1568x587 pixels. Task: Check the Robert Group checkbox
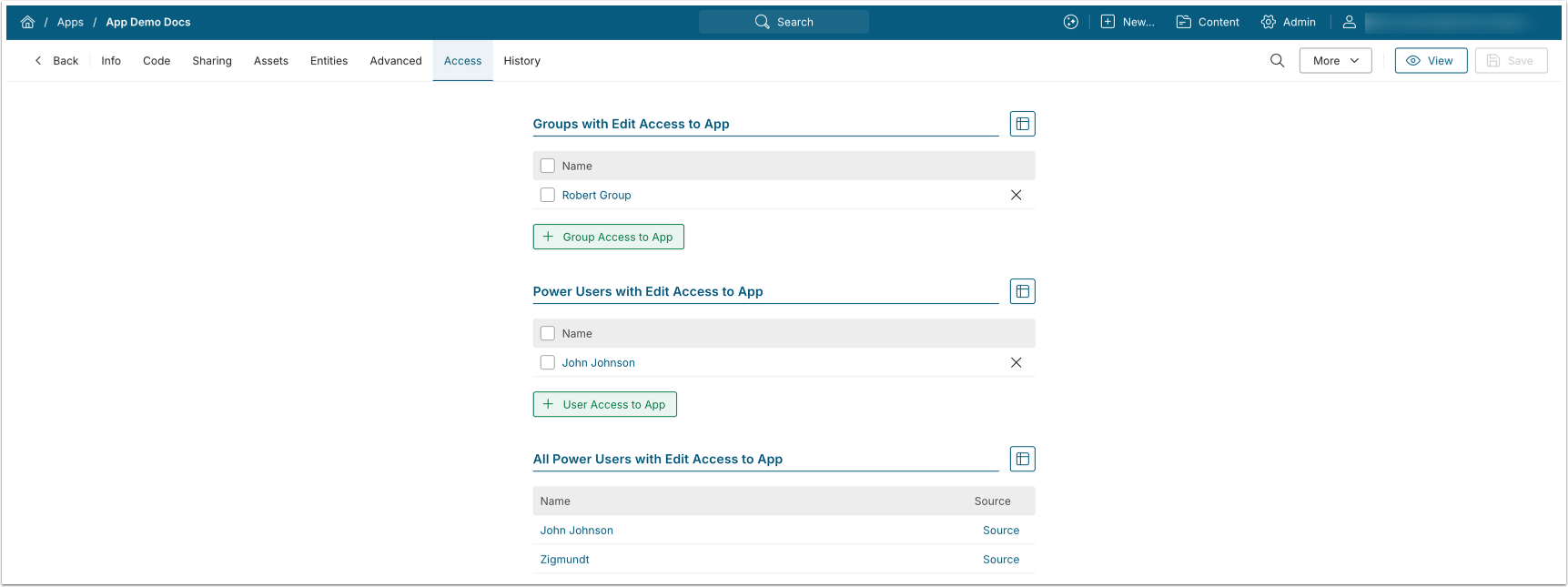[x=548, y=195]
